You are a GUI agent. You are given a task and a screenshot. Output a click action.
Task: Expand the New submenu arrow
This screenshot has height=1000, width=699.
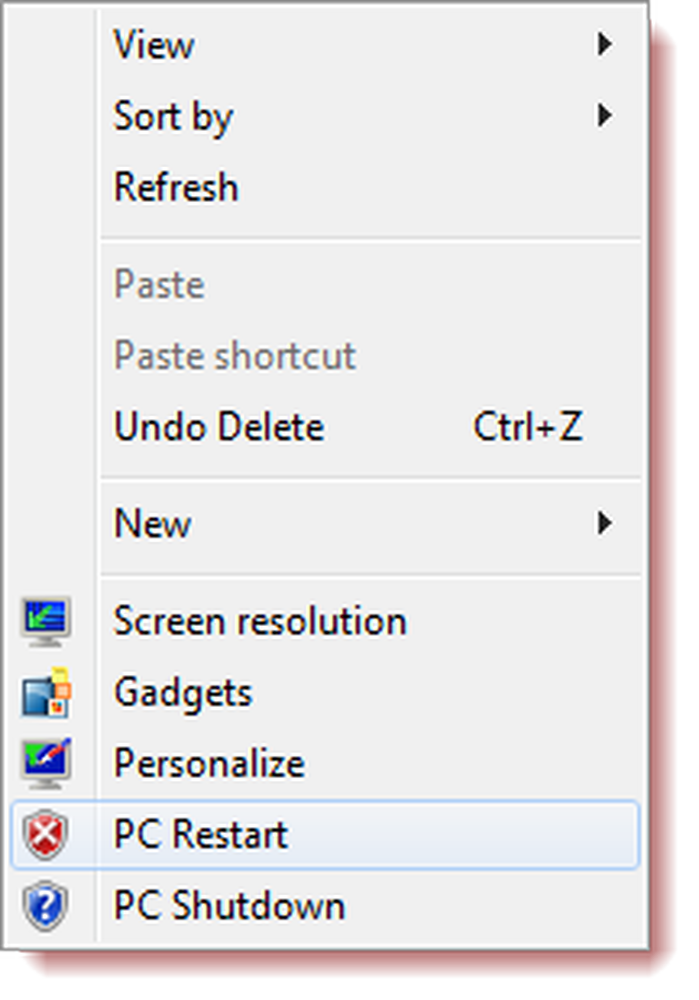click(605, 523)
